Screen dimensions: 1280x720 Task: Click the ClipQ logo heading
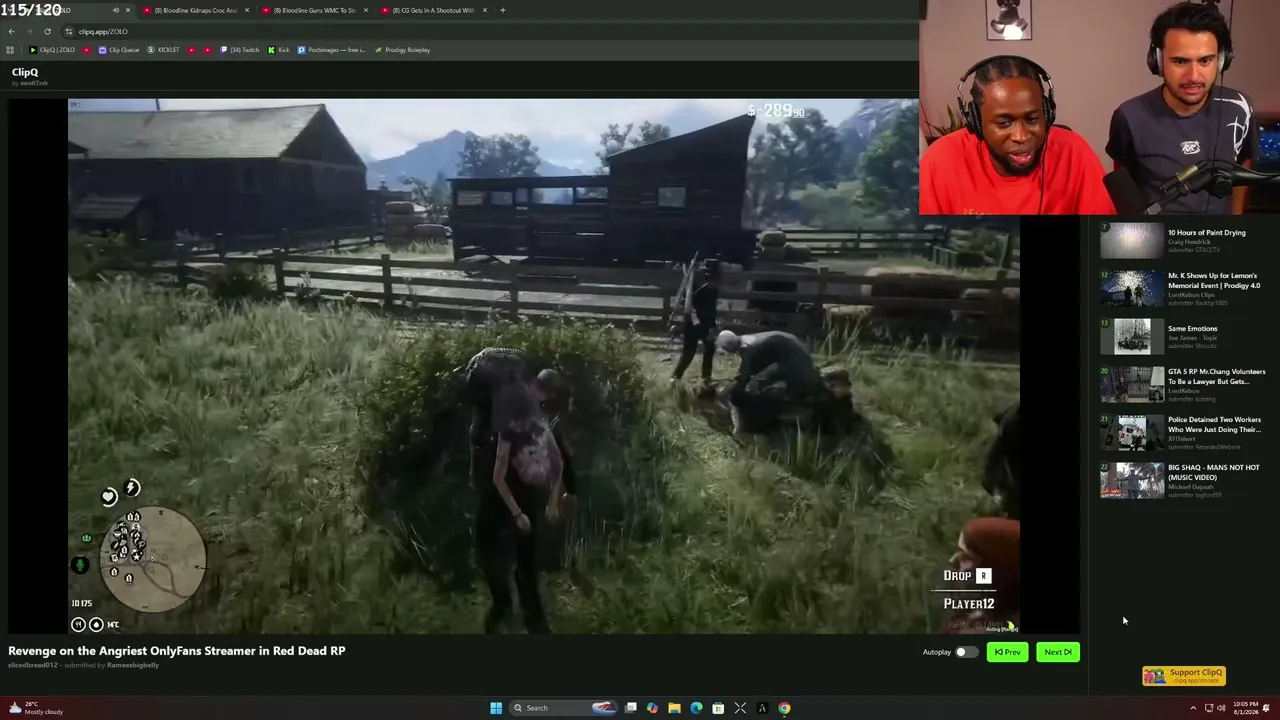tap(25, 72)
